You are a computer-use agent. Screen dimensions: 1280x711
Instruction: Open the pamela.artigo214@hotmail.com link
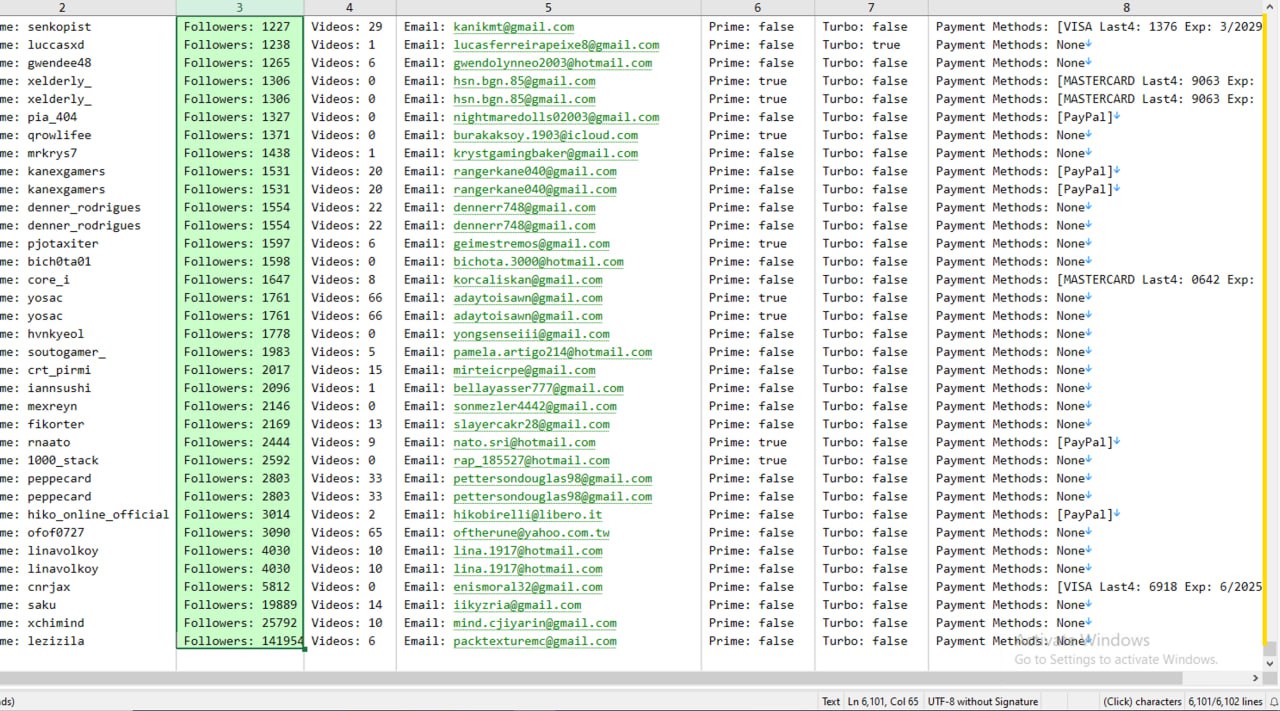552,352
